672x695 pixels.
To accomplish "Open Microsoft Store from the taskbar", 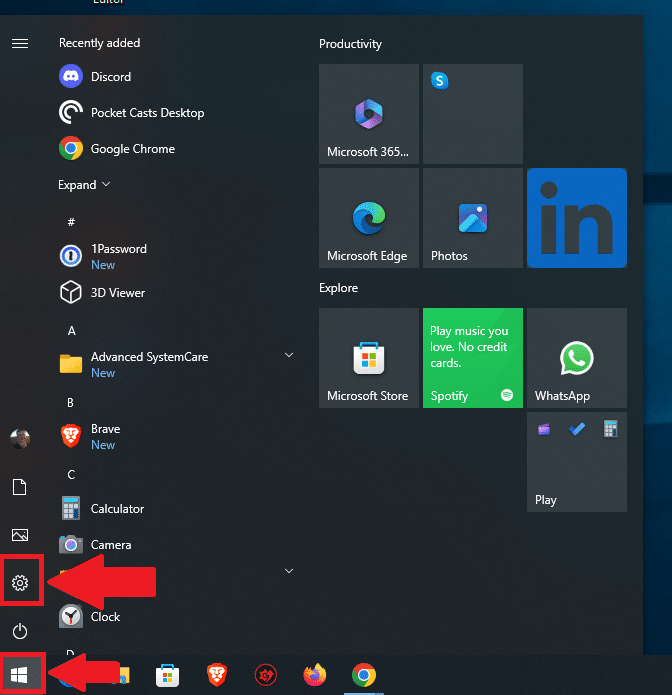I will coord(168,675).
